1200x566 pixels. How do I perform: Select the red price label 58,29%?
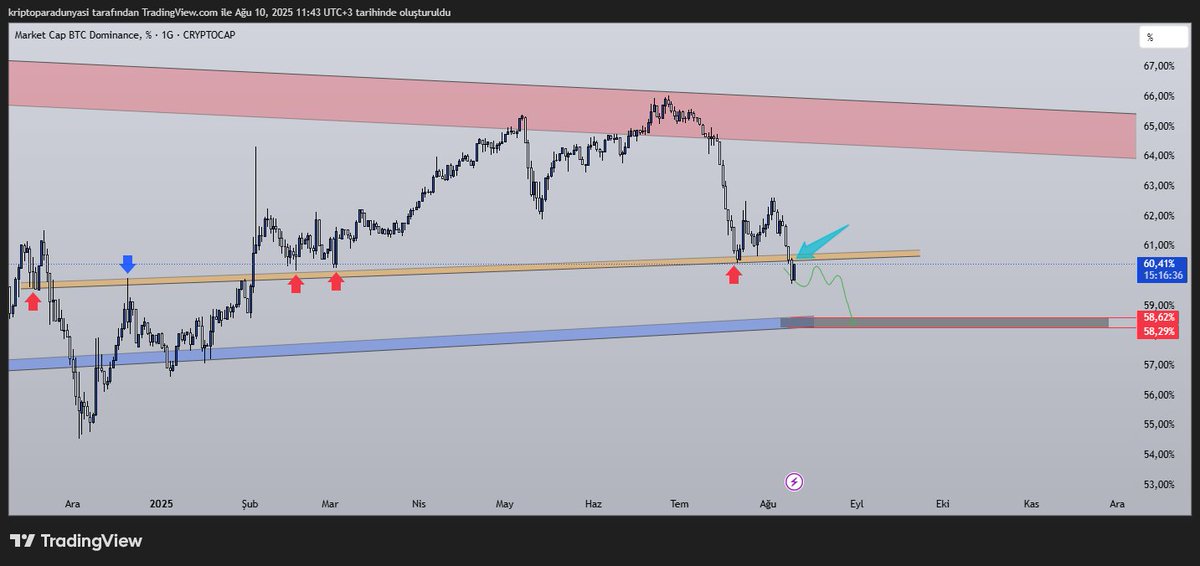coord(1158,331)
